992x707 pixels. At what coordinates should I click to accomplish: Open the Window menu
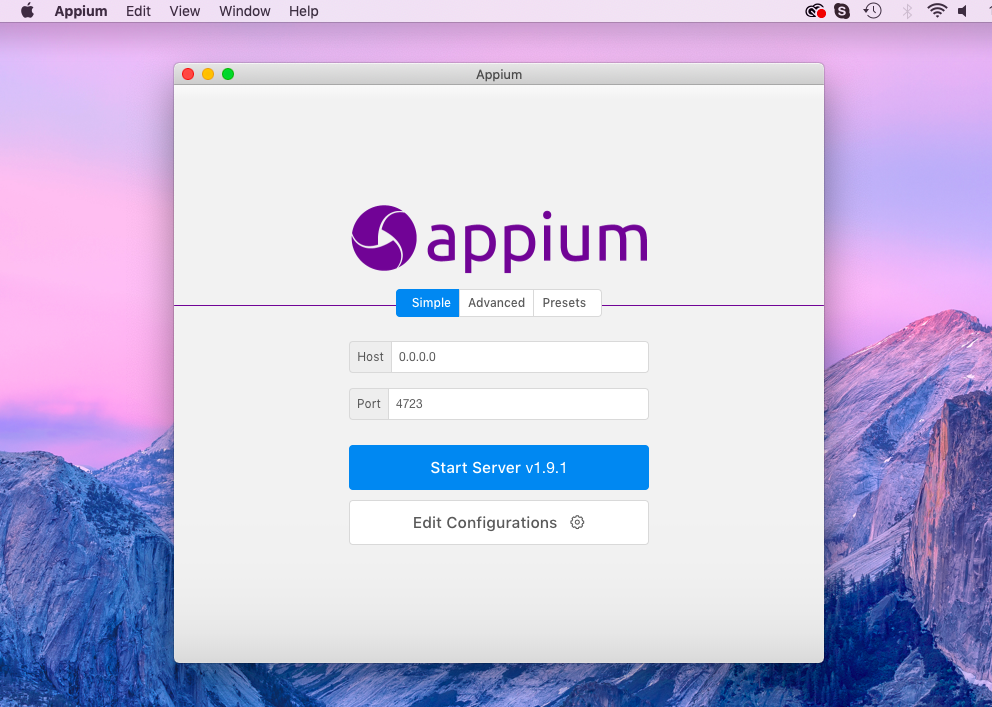(245, 11)
